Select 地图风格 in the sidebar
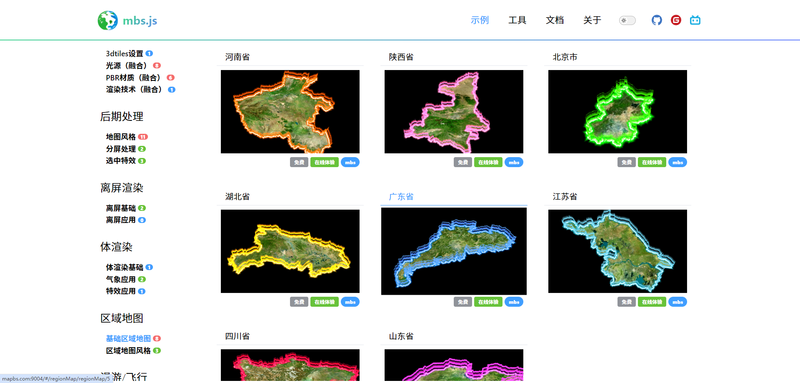800x383 pixels. [121, 137]
